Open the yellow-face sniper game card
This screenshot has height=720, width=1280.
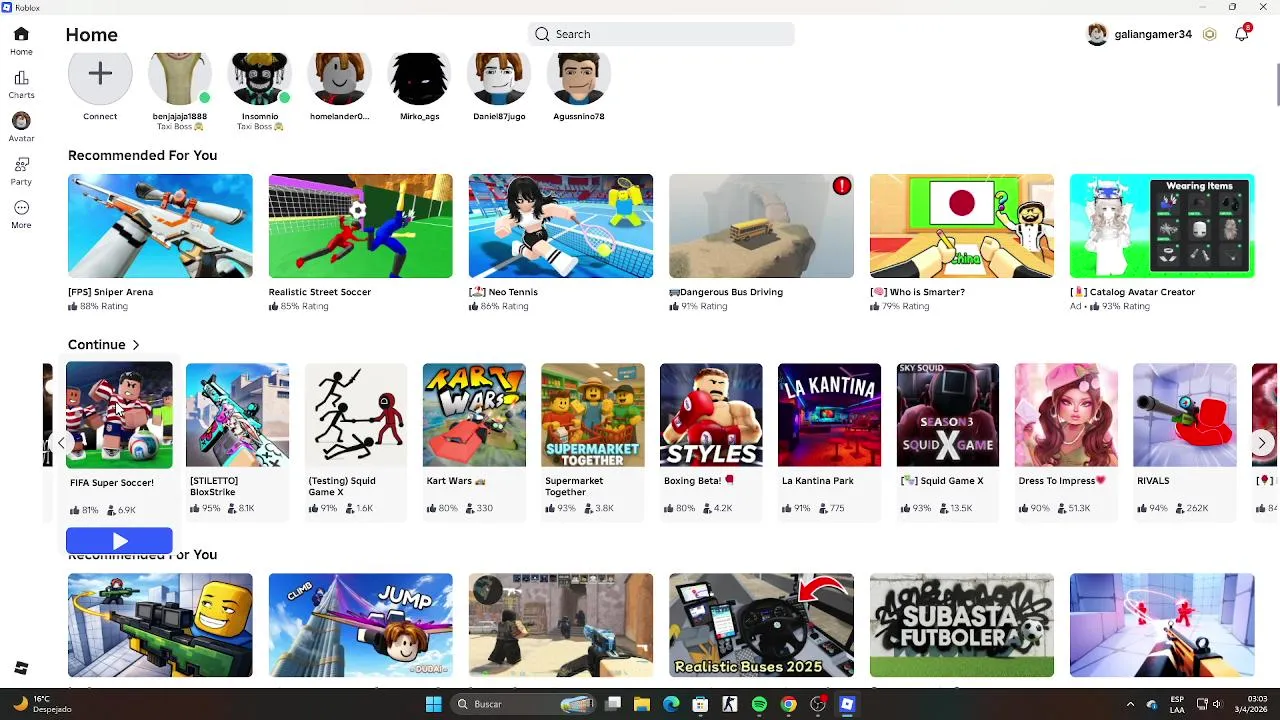coord(160,625)
